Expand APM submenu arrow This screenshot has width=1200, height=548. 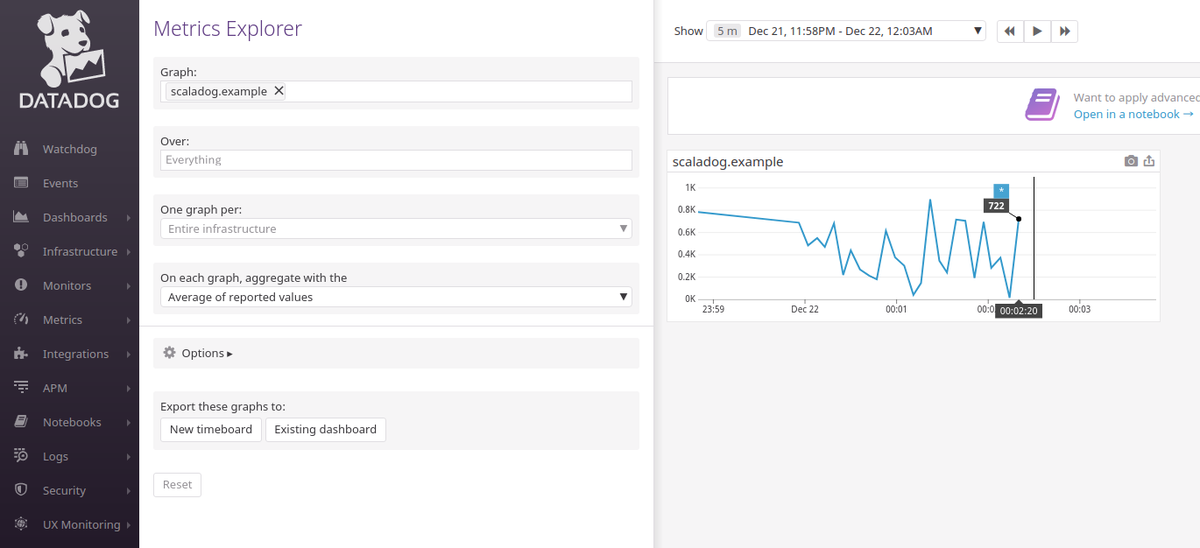(129, 388)
